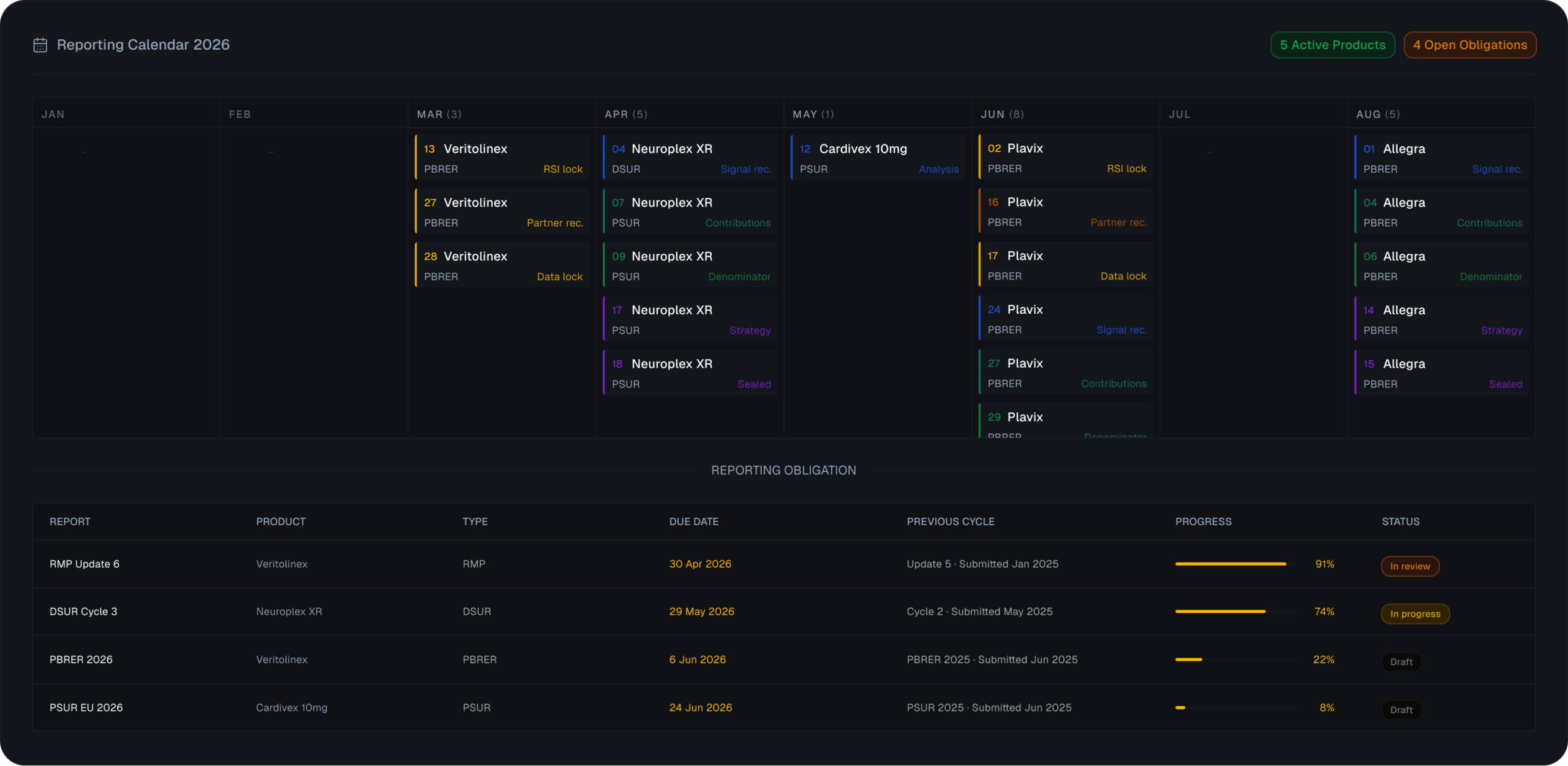Click the Draft badge for PSUR EU 2026

tap(1401, 710)
